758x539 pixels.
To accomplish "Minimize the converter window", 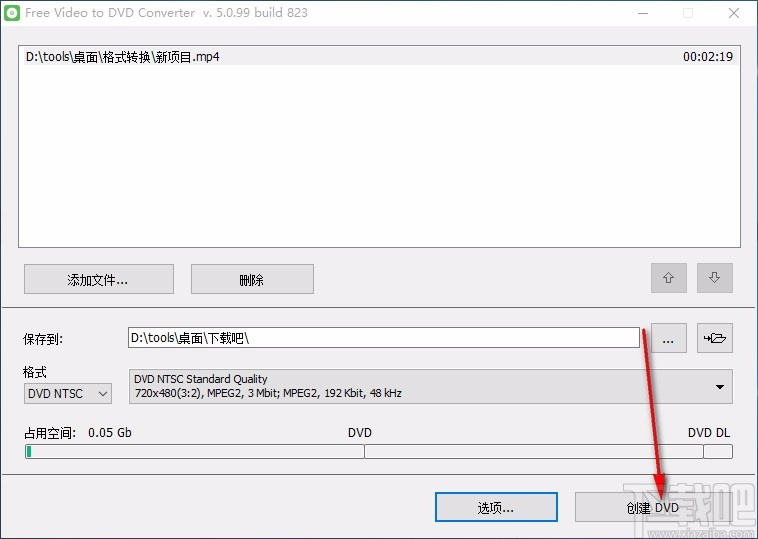I will (643, 13).
